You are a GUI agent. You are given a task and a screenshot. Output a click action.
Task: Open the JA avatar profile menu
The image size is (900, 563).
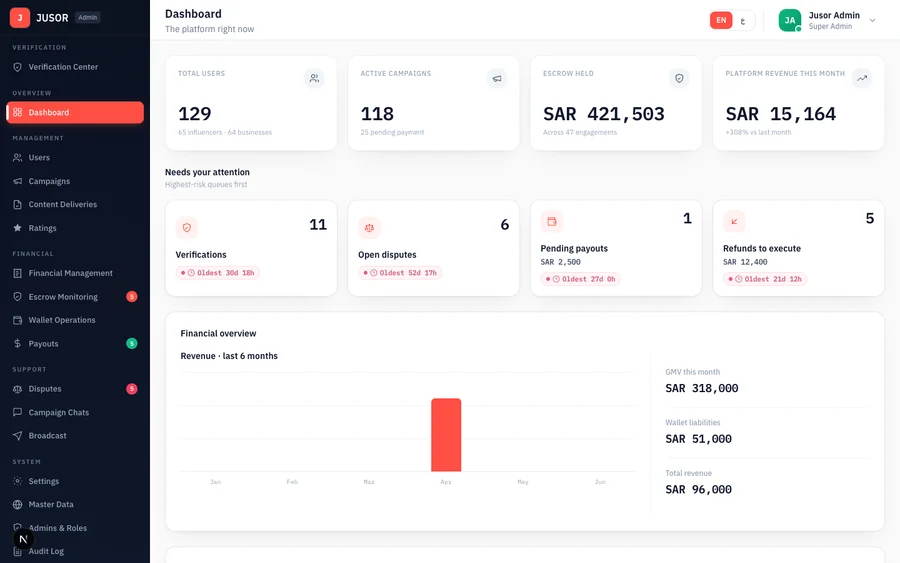[x=790, y=21]
